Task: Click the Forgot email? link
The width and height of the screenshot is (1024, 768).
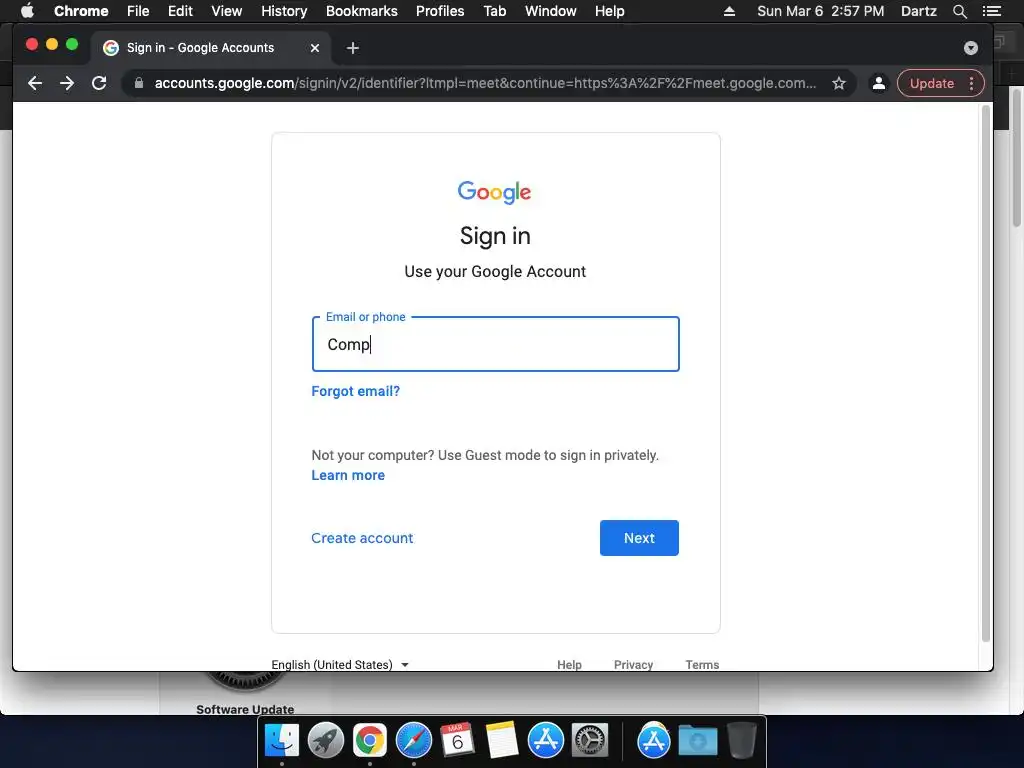Action: (355, 391)
